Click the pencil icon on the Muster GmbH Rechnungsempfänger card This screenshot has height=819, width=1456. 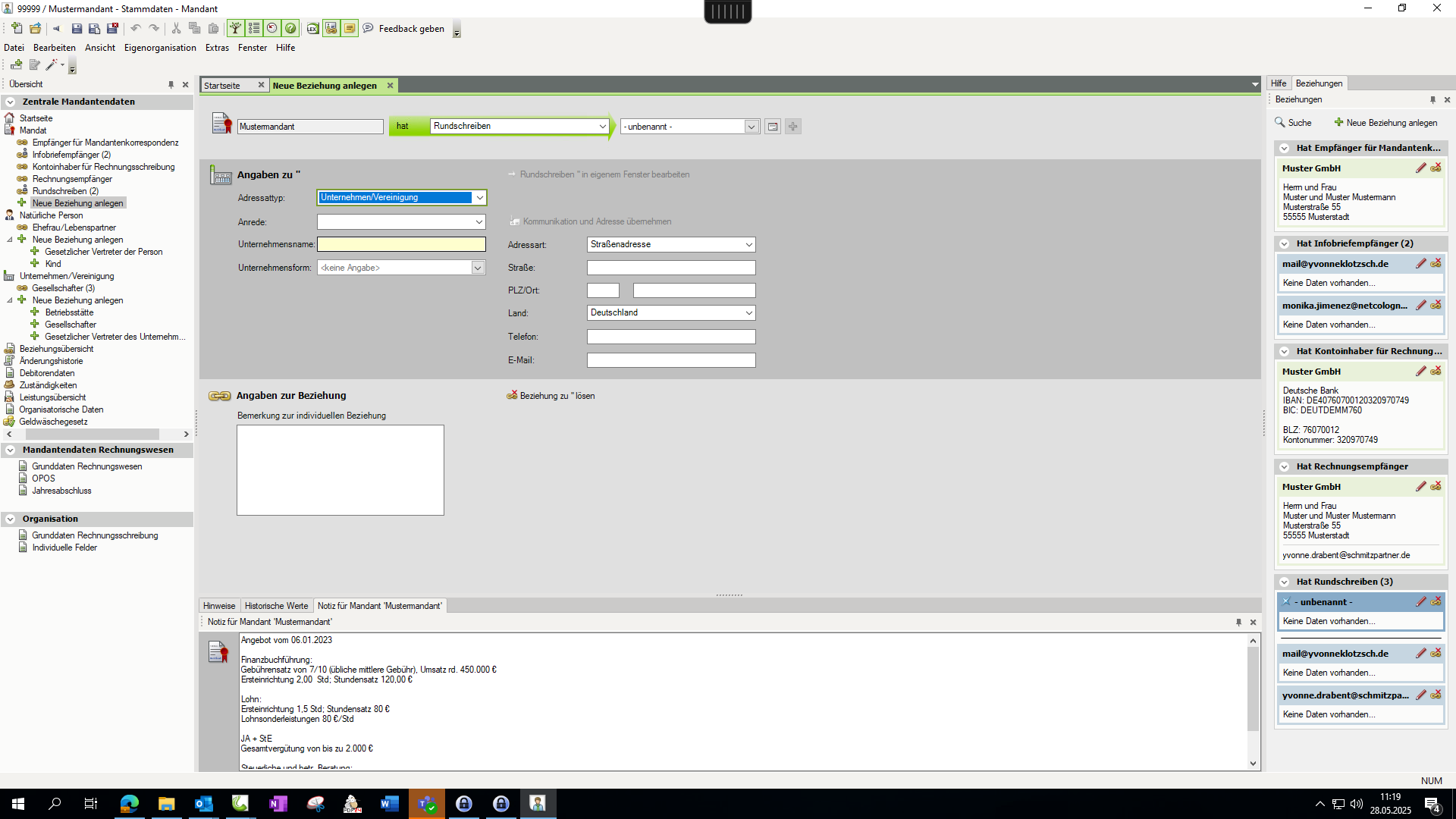tap(1421, 487)
